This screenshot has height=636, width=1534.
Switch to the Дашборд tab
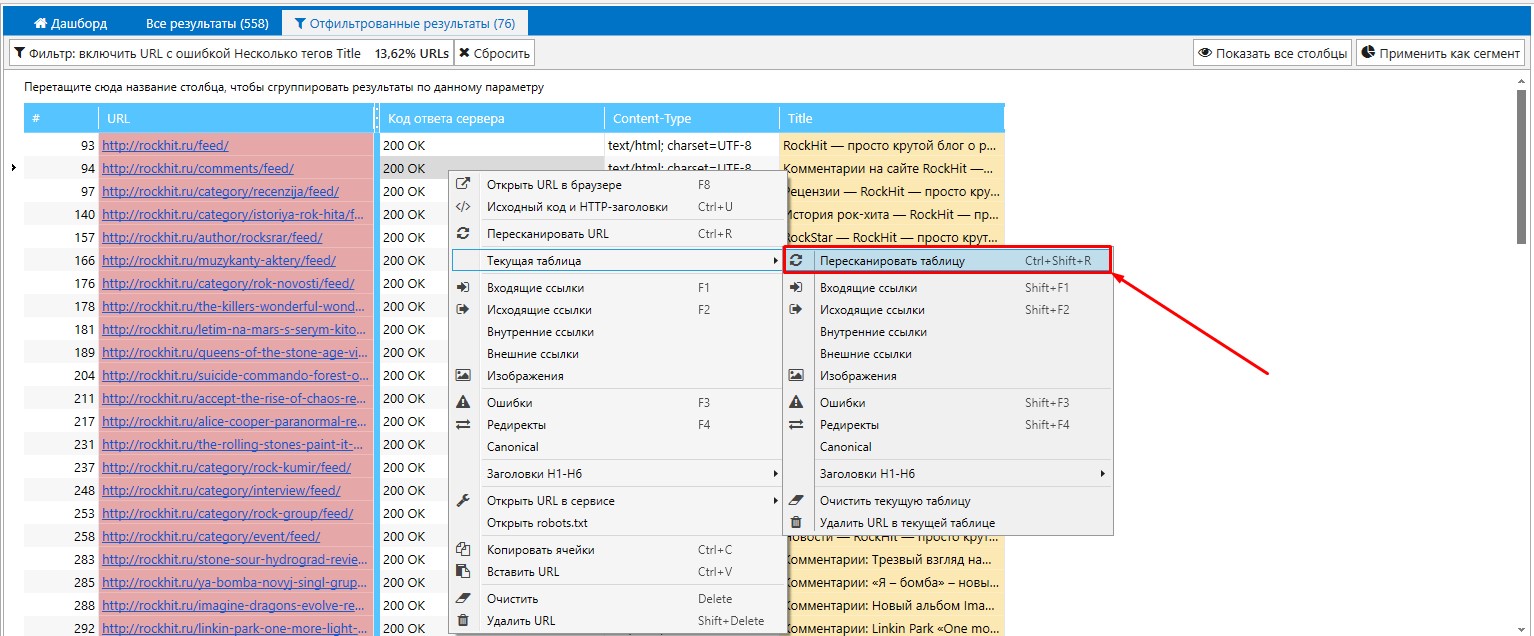point(70,23)
